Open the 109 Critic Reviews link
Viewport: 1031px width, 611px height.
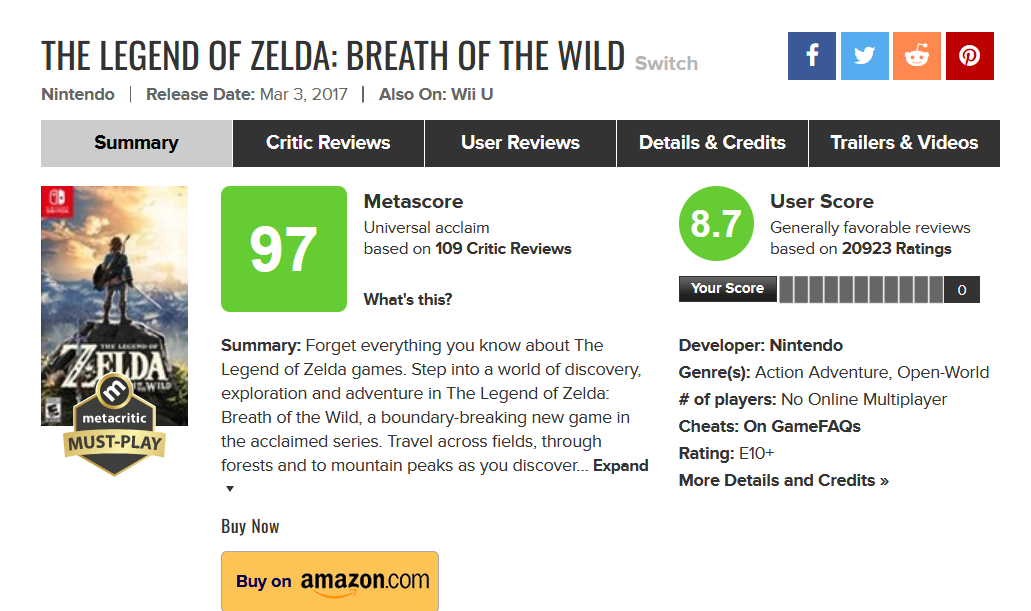pyautogui.click(x=503, y=249)
